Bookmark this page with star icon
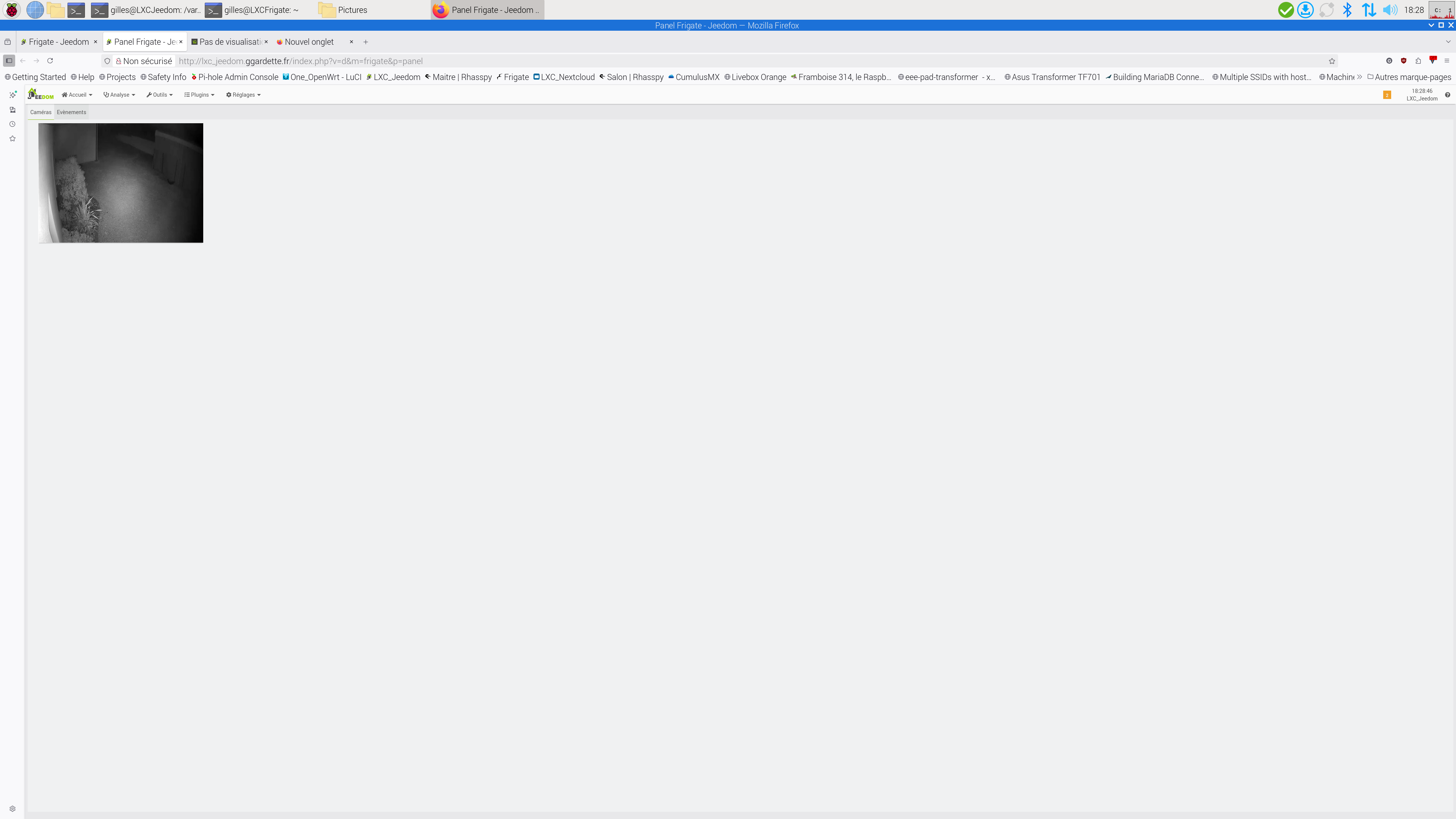The width and height of the screenshot is (1456, 819). point(1332,61)
